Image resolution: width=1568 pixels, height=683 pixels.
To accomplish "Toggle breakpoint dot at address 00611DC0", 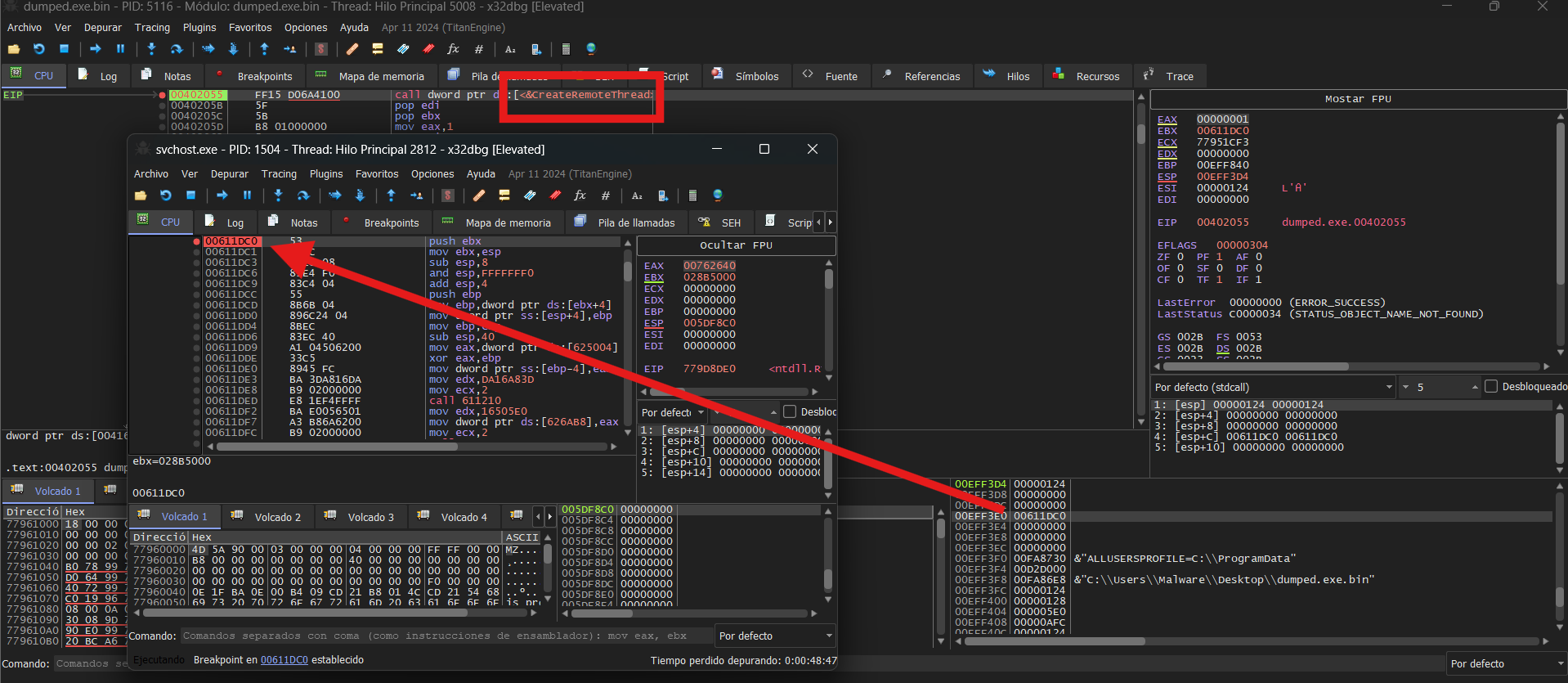I will coord(196,242).
